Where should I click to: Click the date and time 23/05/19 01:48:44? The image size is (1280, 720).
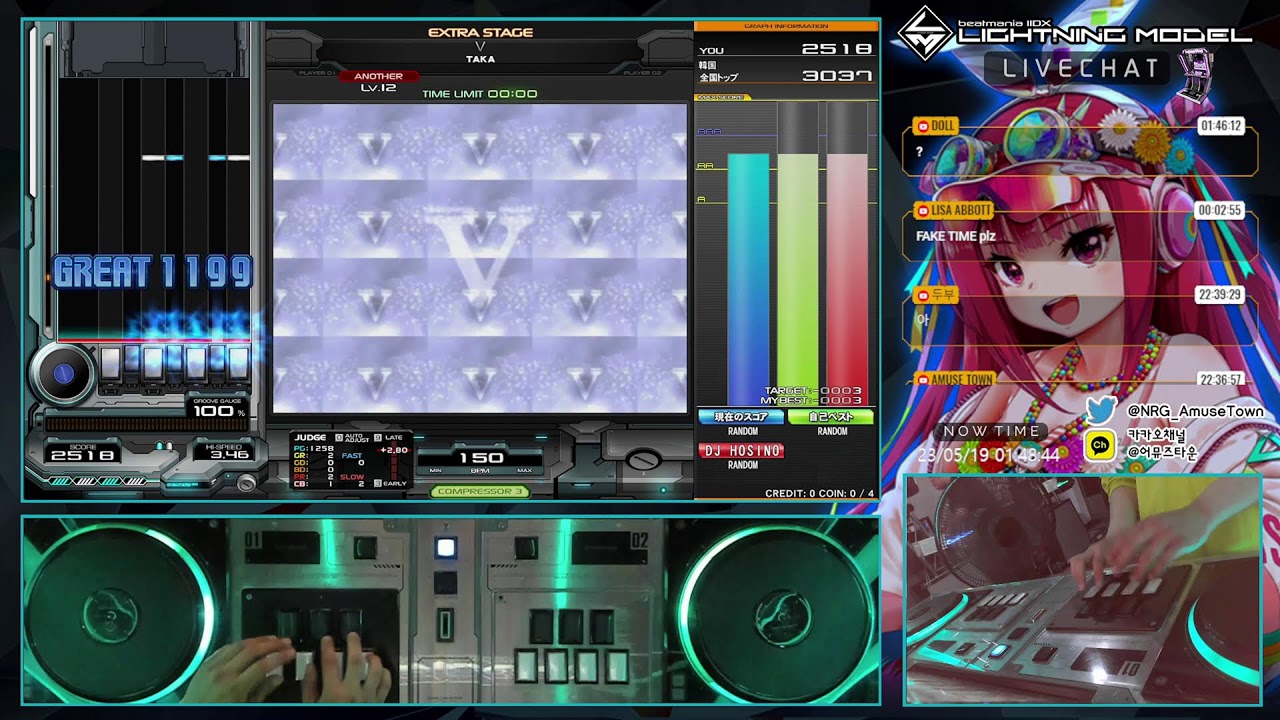988,455
